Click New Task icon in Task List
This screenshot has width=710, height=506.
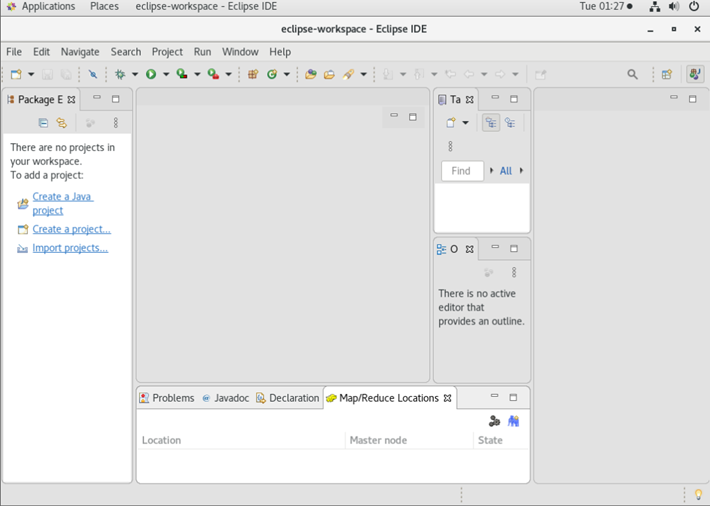click(451, 123)
